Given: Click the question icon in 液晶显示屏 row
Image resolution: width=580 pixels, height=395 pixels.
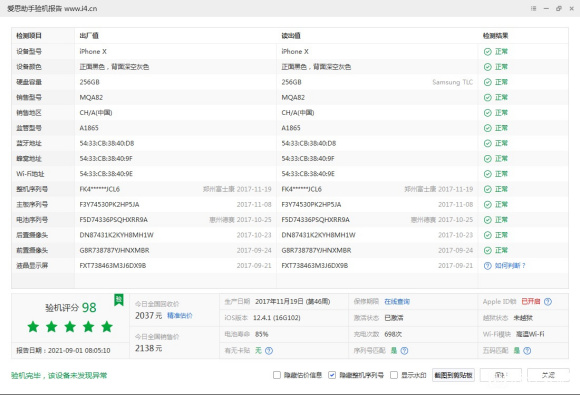Looking at the screenshot, I should pos(488,266).
